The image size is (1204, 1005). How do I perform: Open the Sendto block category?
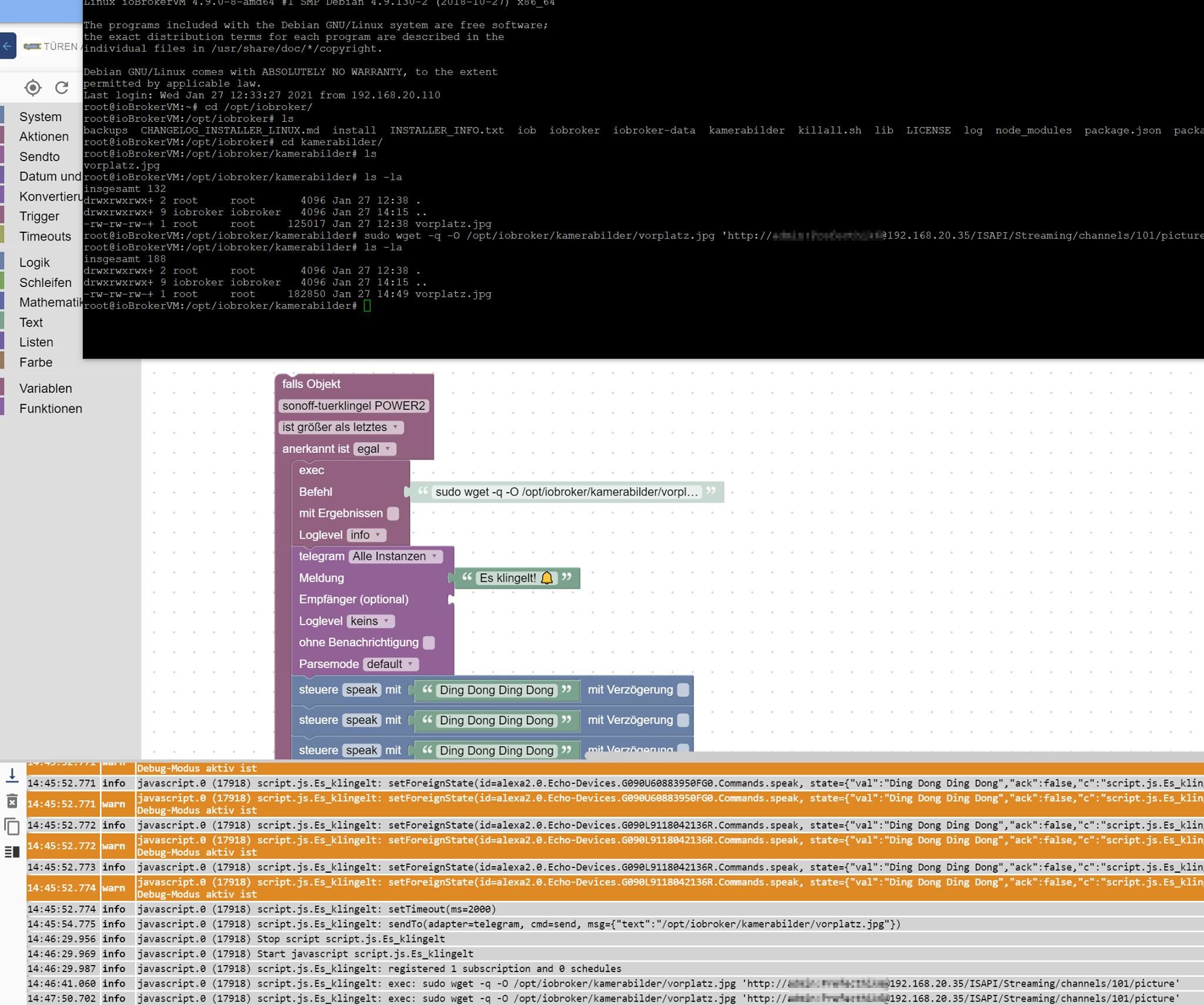point(39,157)
